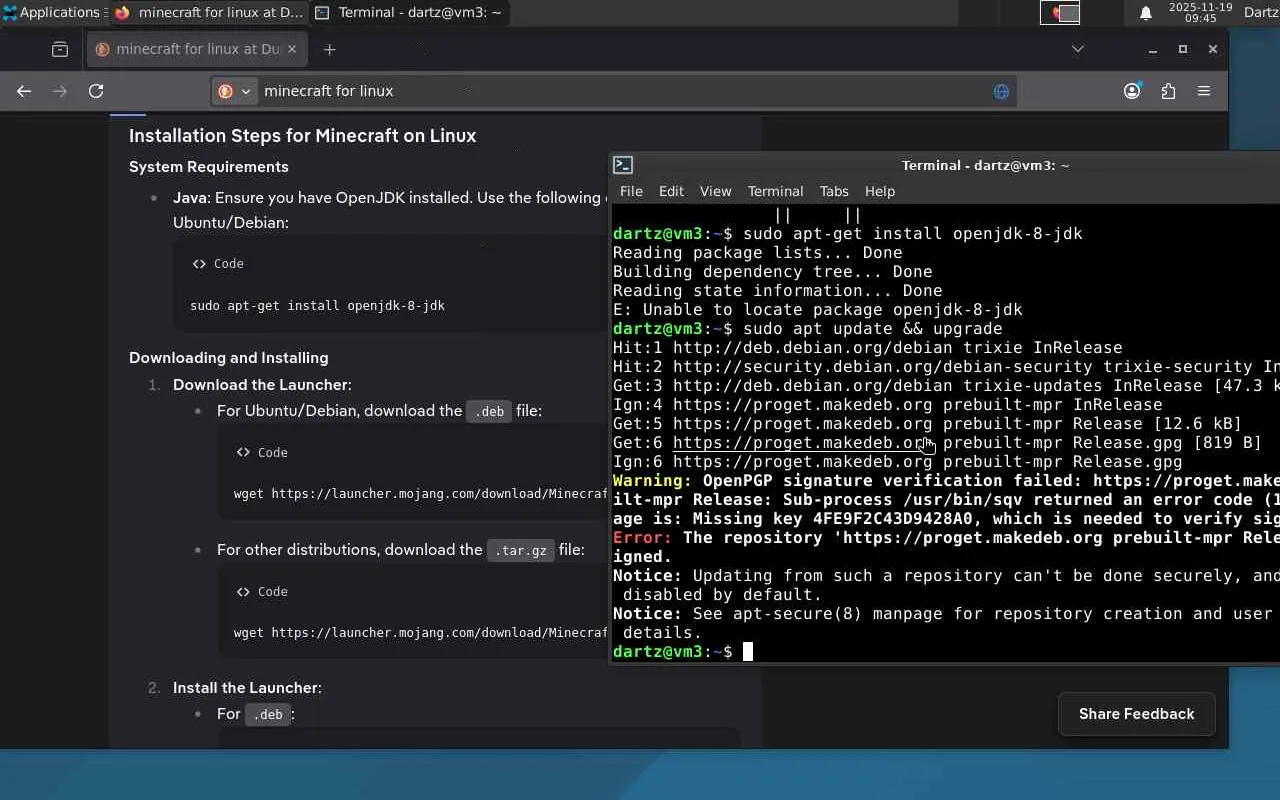Open a new browser tab with plus
The width and height of the screenshot is (1280, 800).
tap(329, 49)
